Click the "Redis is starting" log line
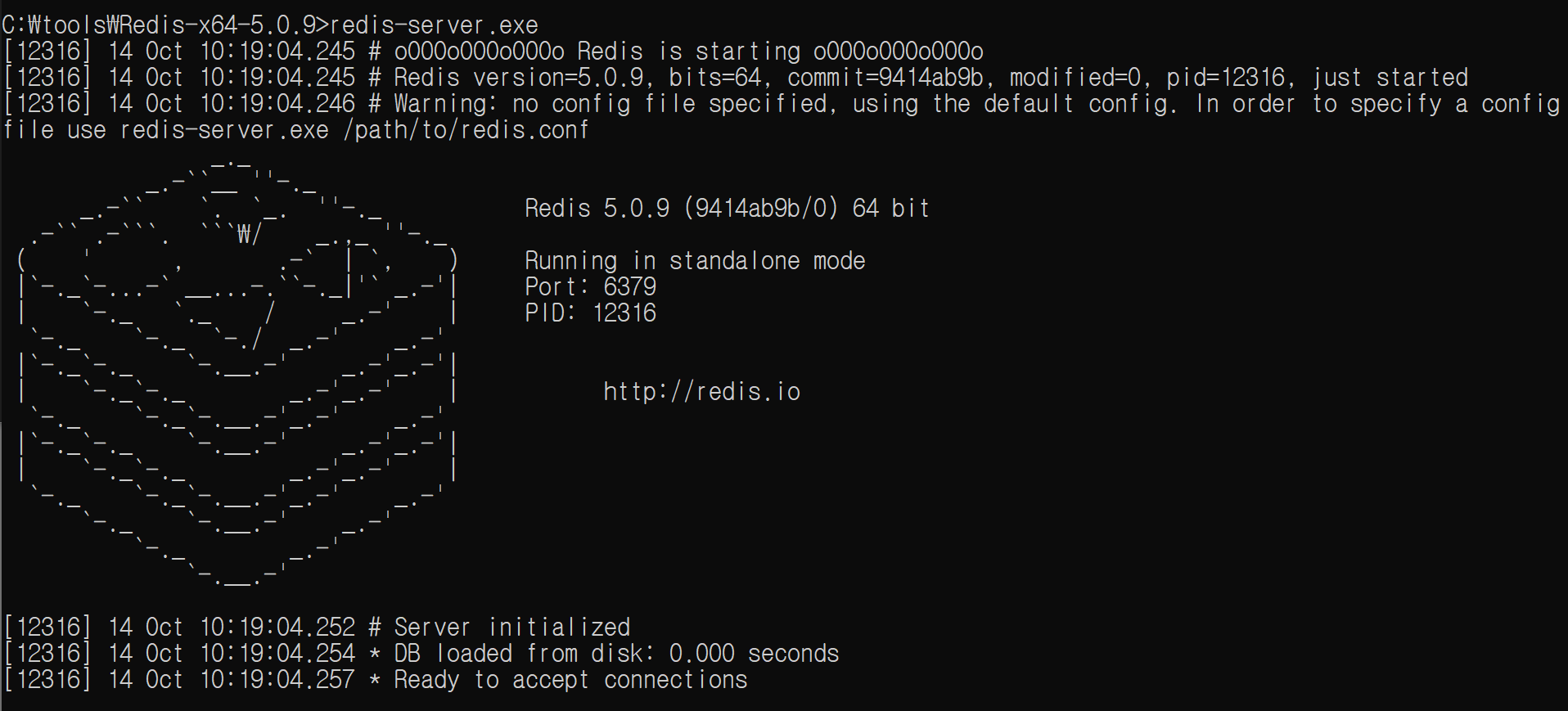Image resolution: width=1568 pixels, height=711 pixels. pyautogui.click(x=688, y=52)
